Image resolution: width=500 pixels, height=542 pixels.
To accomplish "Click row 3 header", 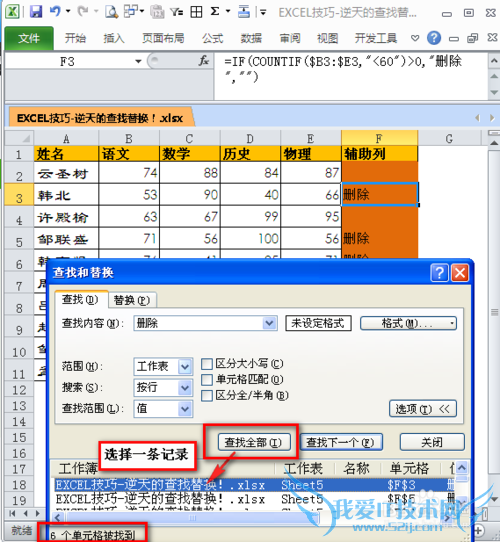I will pos(19,195).
